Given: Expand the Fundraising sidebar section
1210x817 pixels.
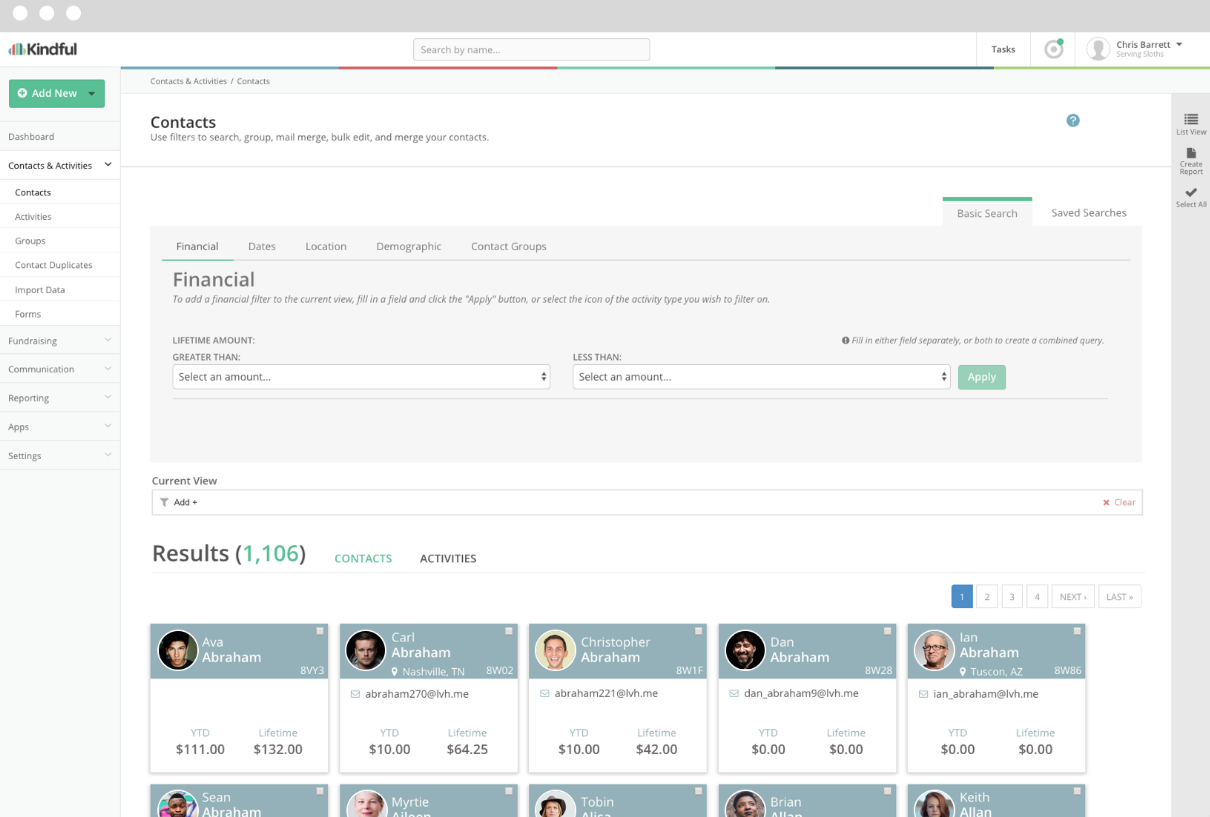Looking at the screenshot, I should click(60, 341).
